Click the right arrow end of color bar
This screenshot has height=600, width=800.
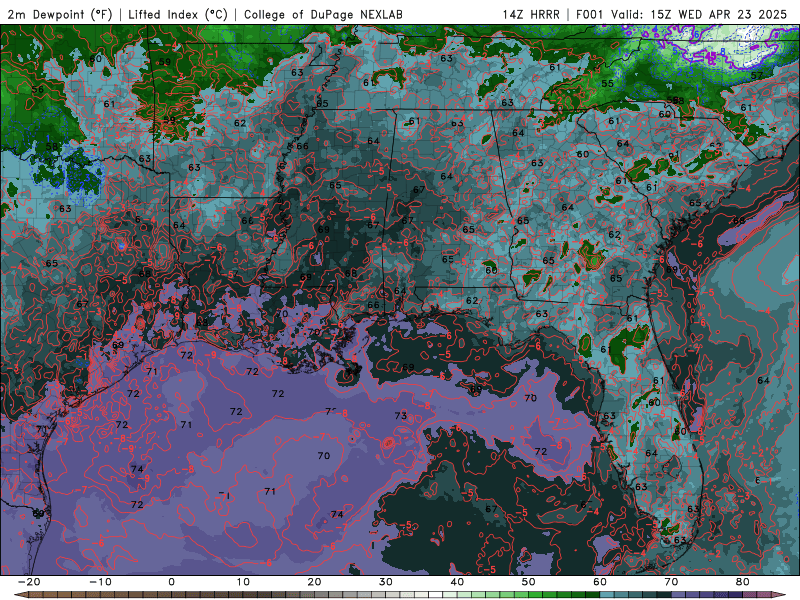(x=780, y=595)
